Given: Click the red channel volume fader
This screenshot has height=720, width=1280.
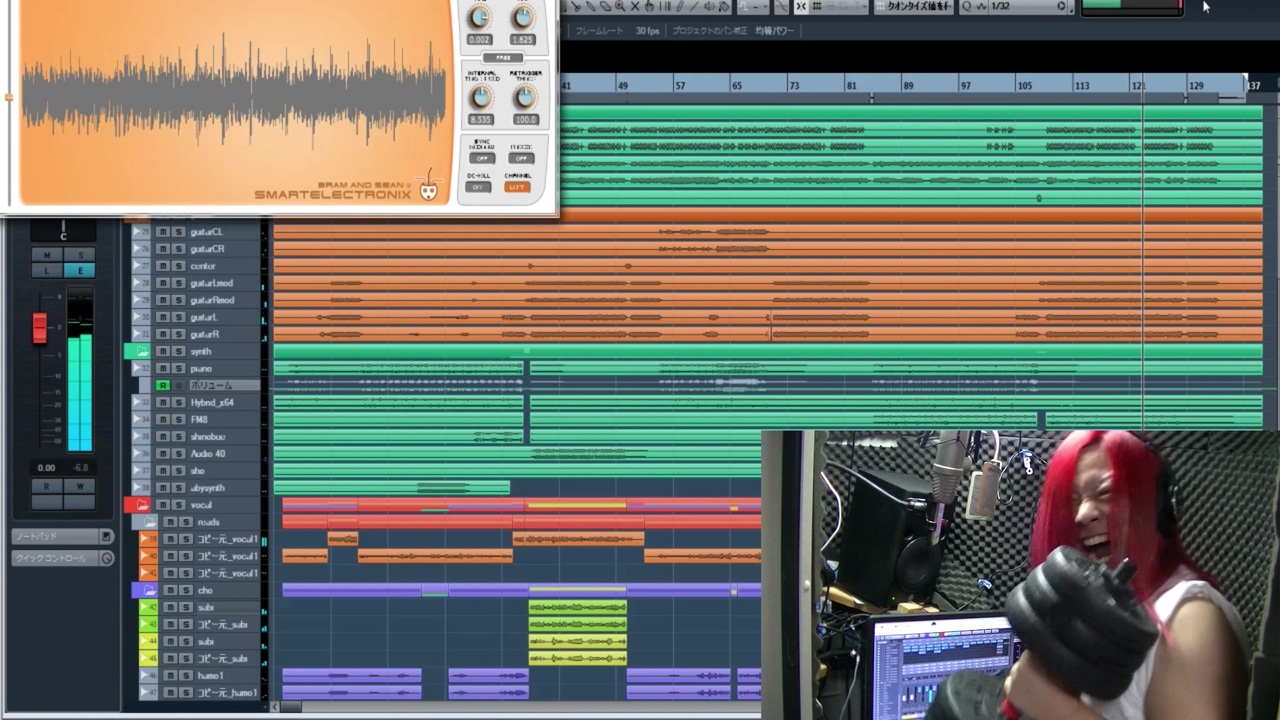Looking at the screenshot, I should [40, 328].
